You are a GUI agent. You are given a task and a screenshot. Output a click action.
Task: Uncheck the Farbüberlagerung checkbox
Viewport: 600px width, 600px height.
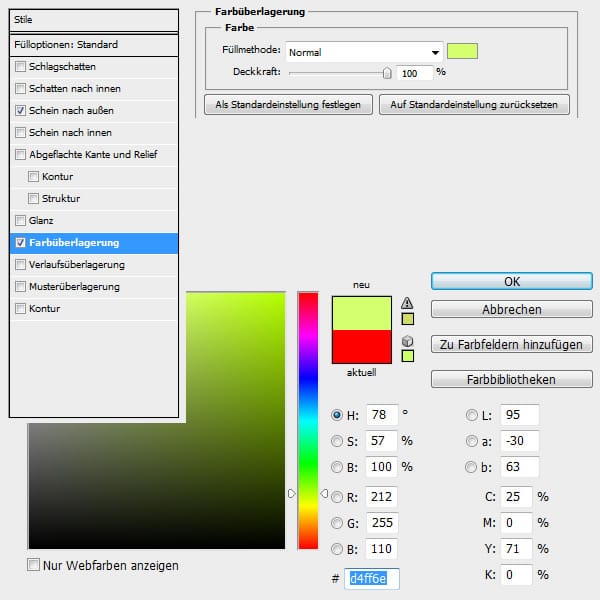click(20, 243)
